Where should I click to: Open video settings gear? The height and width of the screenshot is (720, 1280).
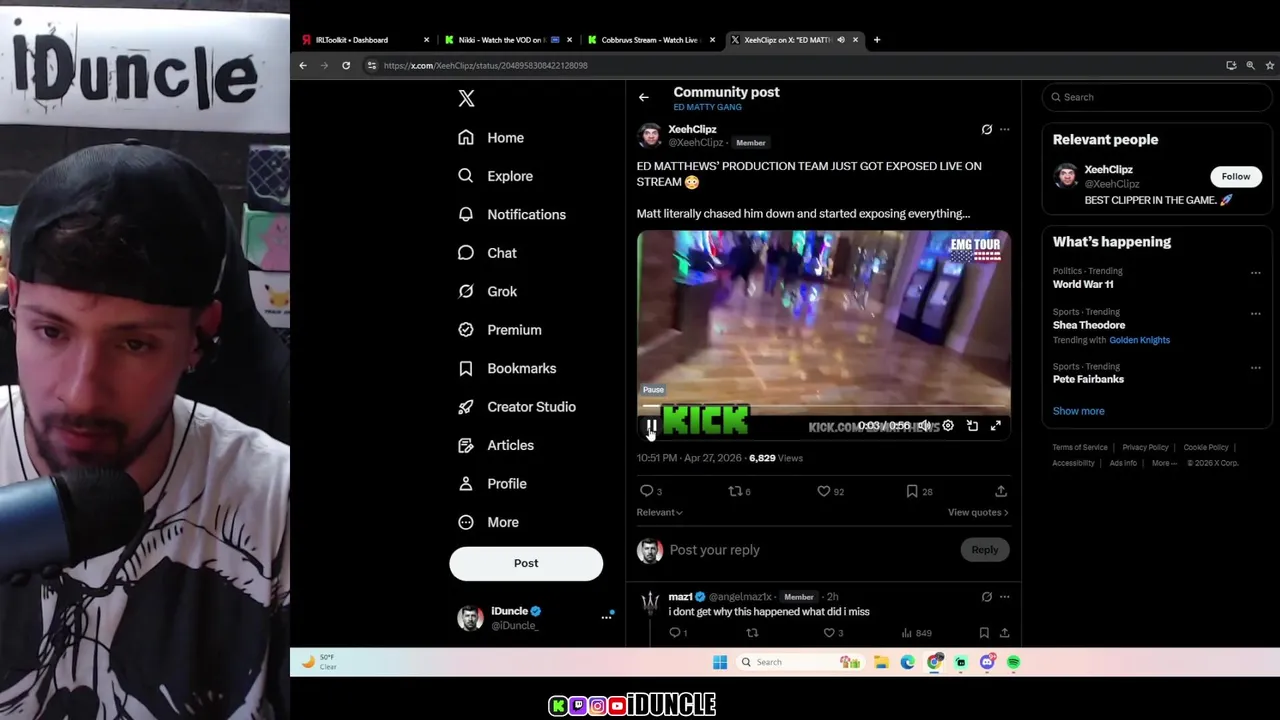(x=948, y=426)
